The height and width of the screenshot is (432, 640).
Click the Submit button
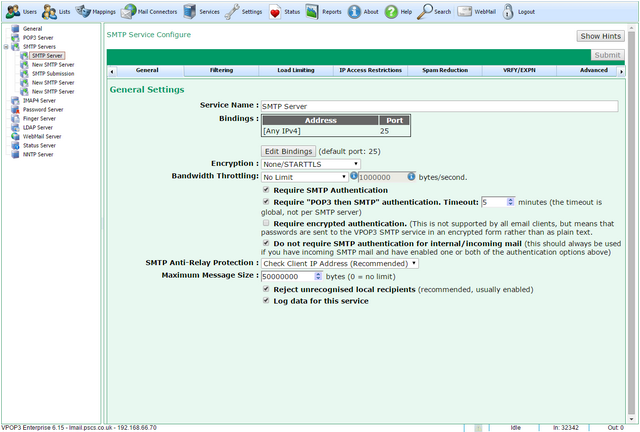click(x=607, y=55)
